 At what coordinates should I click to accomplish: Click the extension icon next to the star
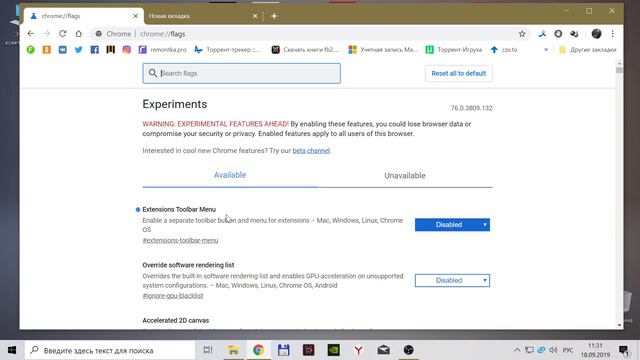click(542, 34)
